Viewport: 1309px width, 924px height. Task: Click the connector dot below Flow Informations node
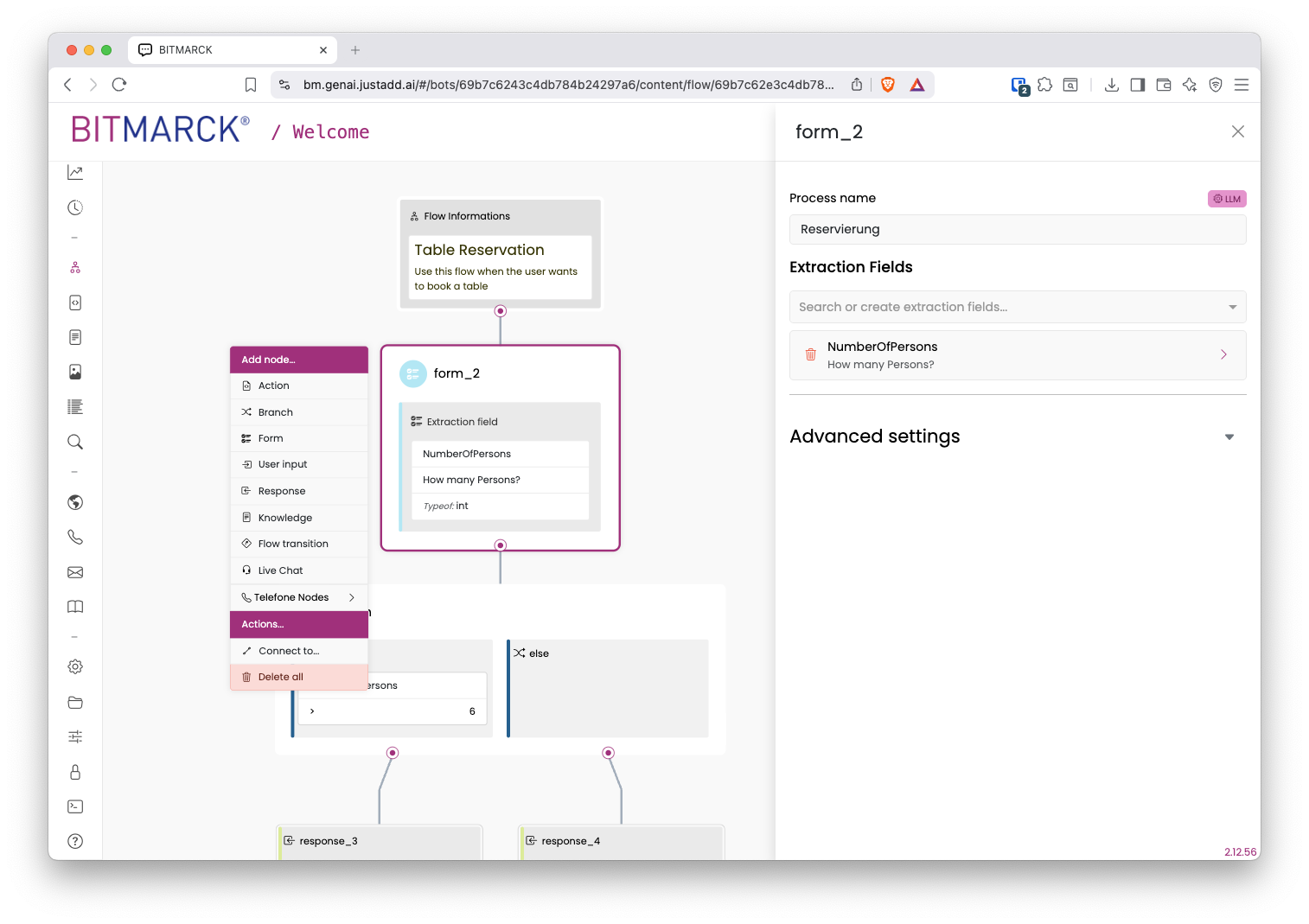pos(501,311)
